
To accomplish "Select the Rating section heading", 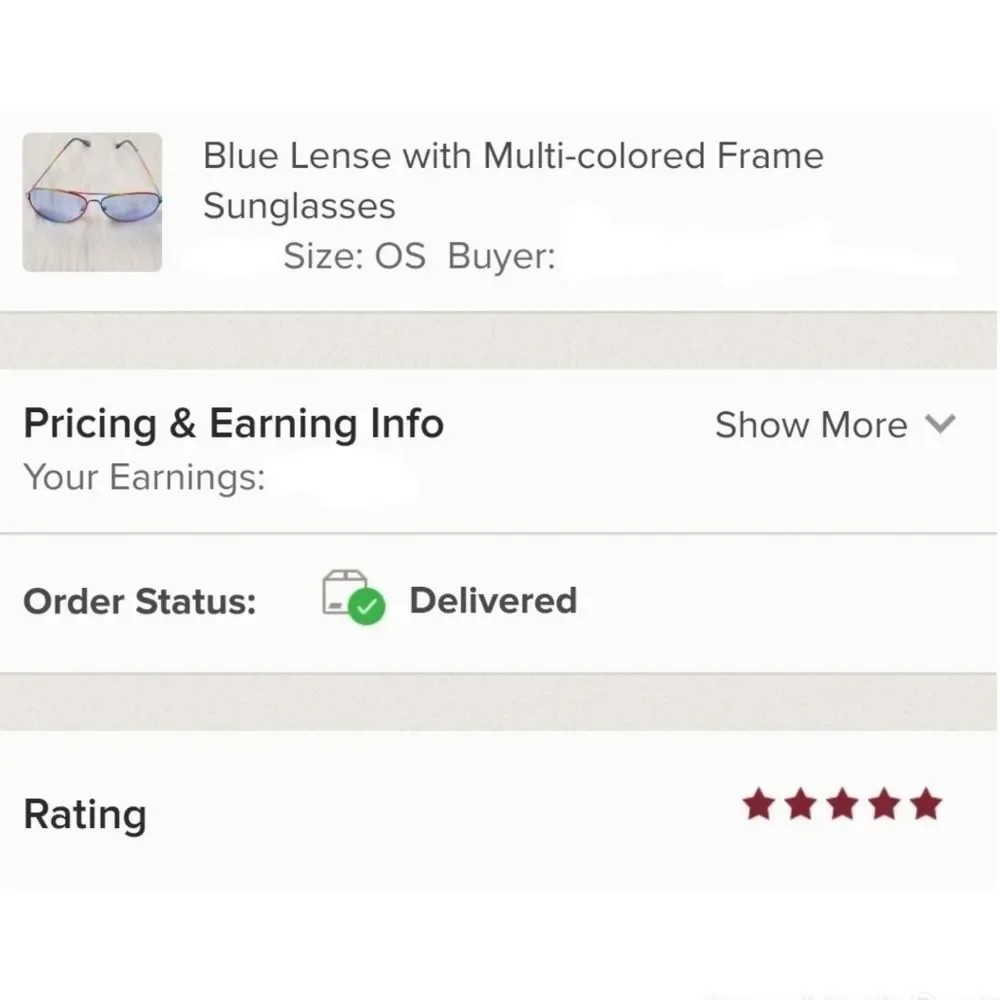I will pos(84,813).
